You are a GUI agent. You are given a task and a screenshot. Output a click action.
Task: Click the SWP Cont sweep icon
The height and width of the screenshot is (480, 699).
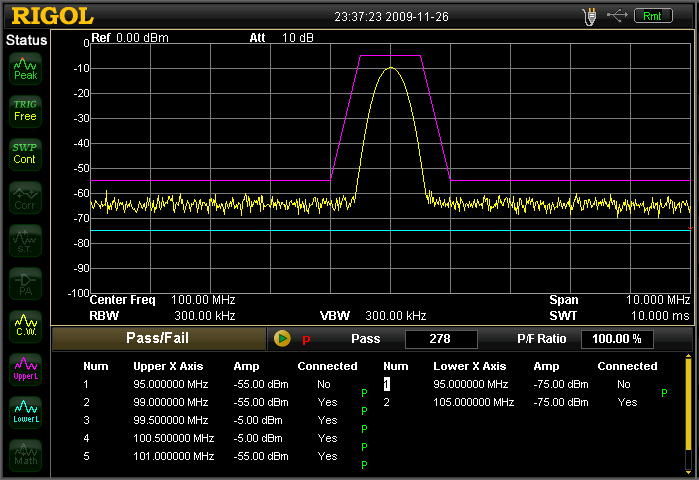[x=25, y=154]
